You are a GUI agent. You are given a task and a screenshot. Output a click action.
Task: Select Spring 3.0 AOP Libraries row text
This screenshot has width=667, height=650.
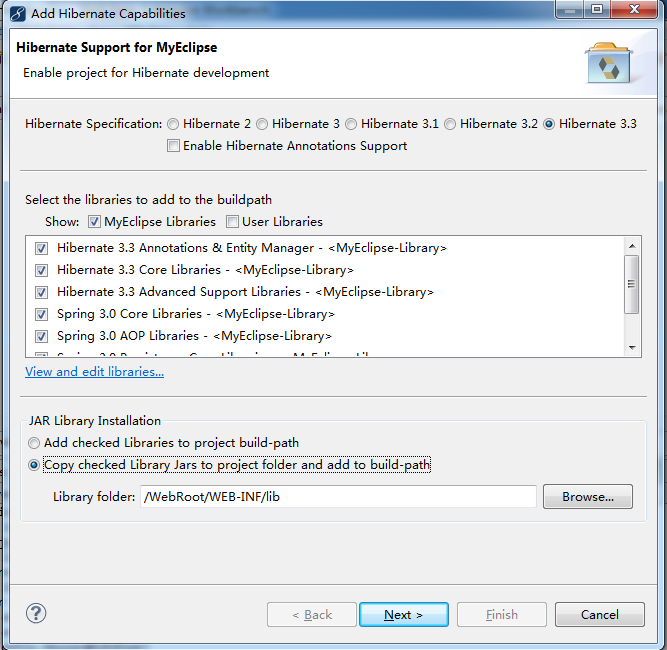point(194,336)
